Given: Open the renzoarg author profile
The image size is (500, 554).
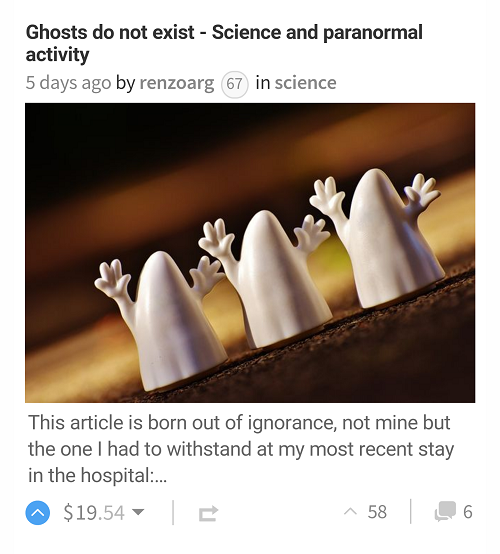Looking at the screenshot, I should [177, 83].
